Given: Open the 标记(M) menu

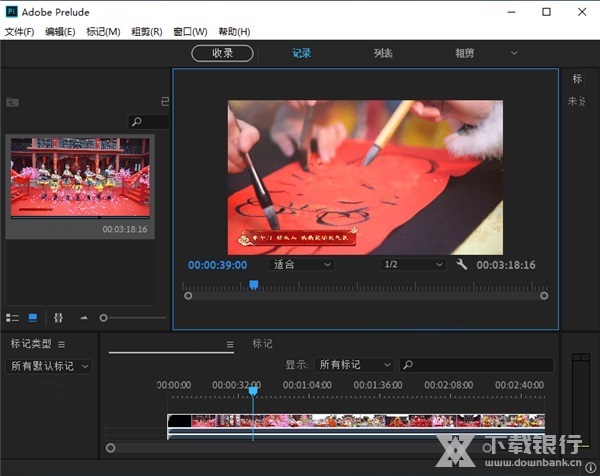Looking at the screenshot, I should pyautogui.click(x=103, y=32).
